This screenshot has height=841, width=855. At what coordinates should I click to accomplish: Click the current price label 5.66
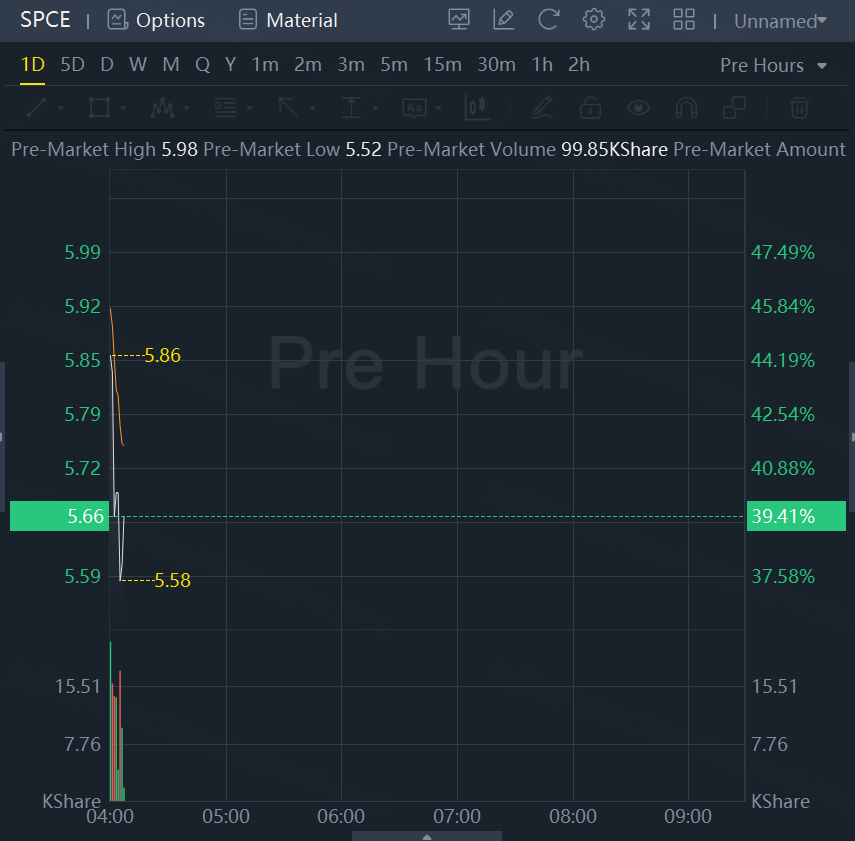point(59,516)
